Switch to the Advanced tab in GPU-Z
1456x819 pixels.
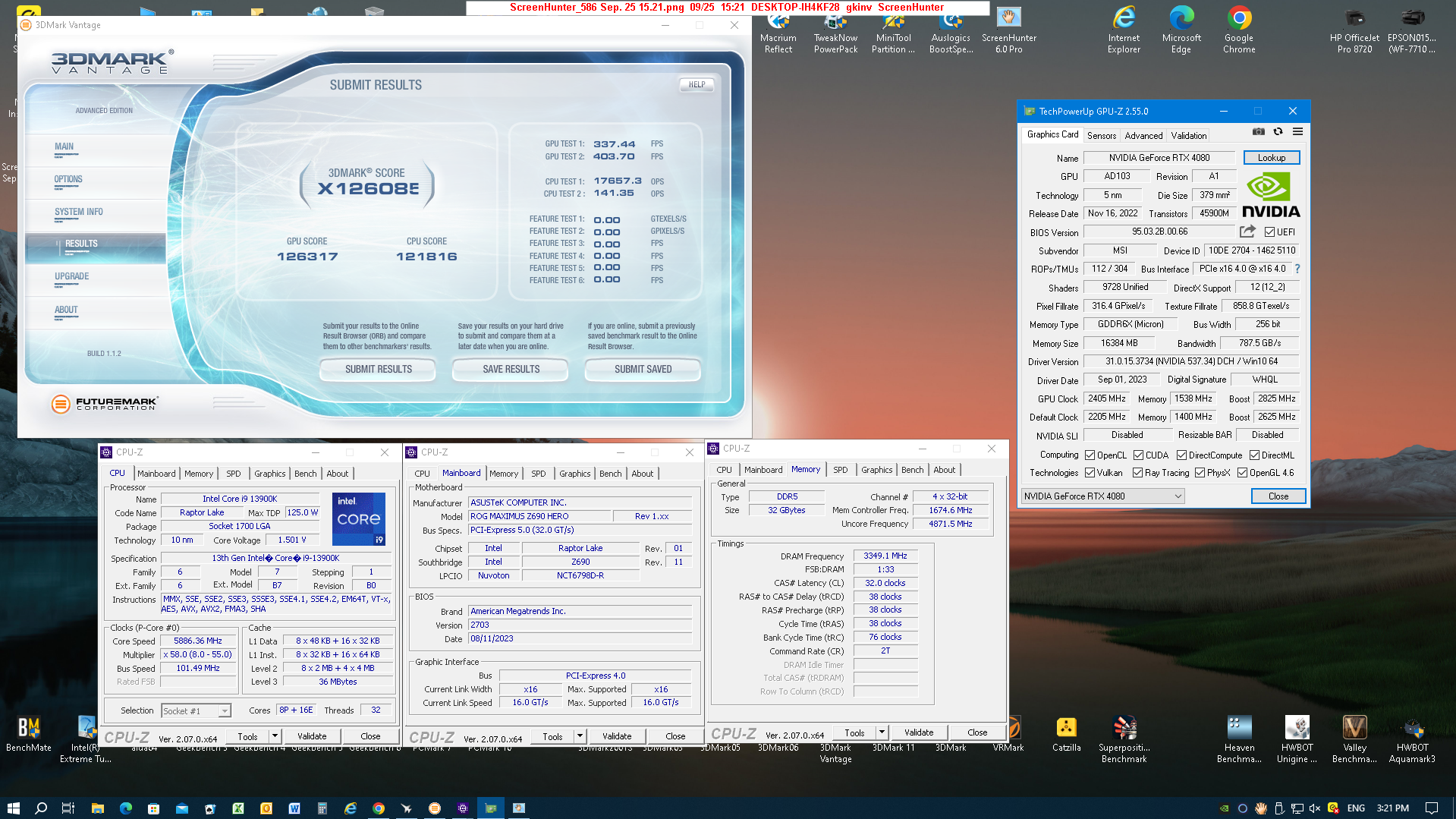1143,136
